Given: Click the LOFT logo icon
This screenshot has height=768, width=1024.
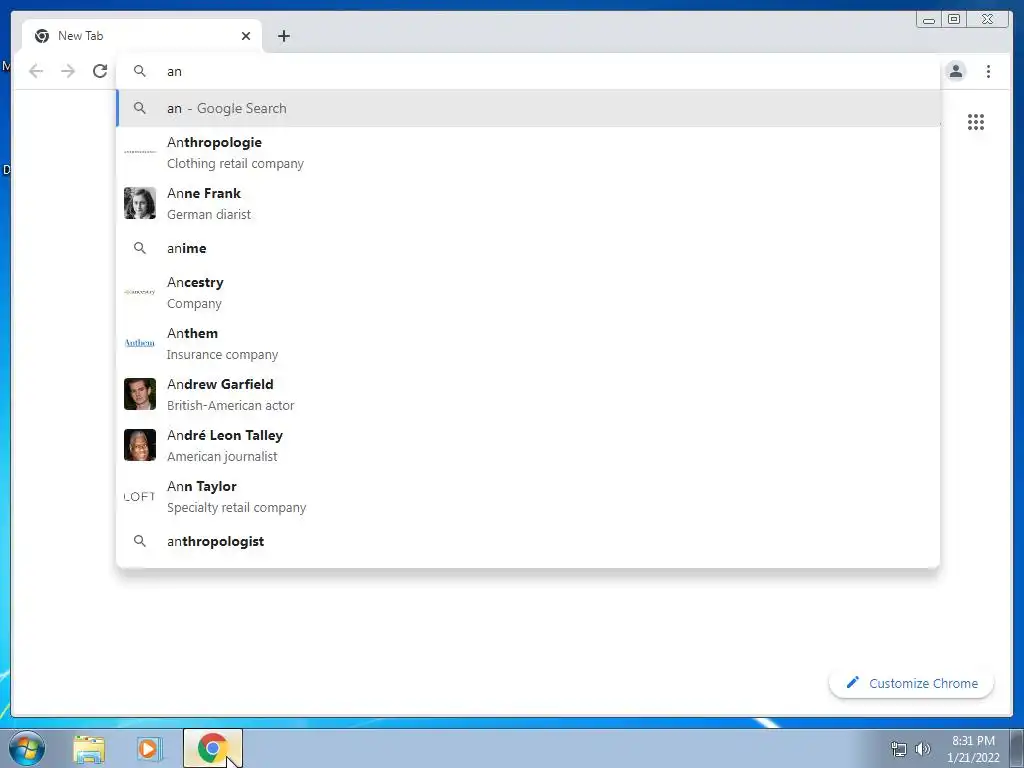Looking at the screenshot, I should (140, 496).
